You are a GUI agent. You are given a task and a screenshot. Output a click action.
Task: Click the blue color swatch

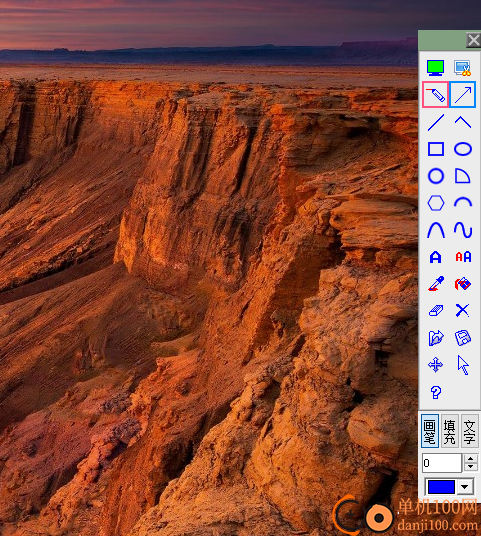441,487
